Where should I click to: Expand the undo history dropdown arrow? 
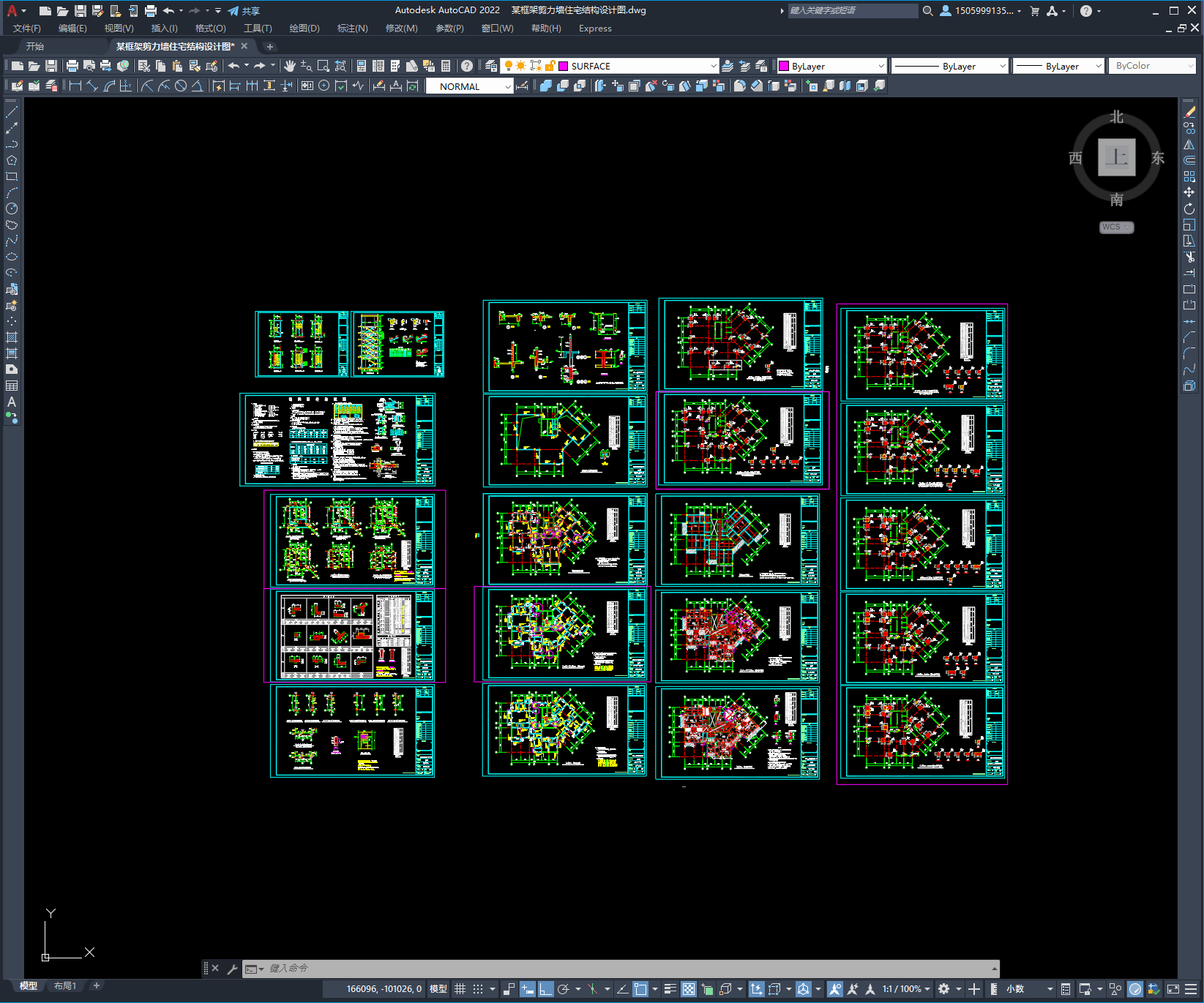pyautogui.click(x=247, y=66)
